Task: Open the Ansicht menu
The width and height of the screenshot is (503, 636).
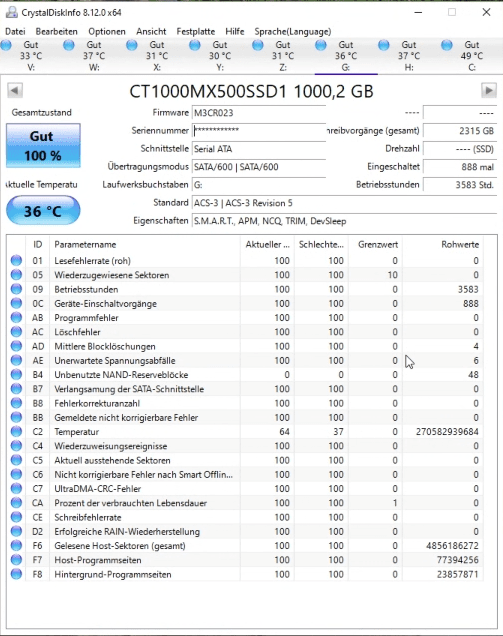Action: (151, 31)
